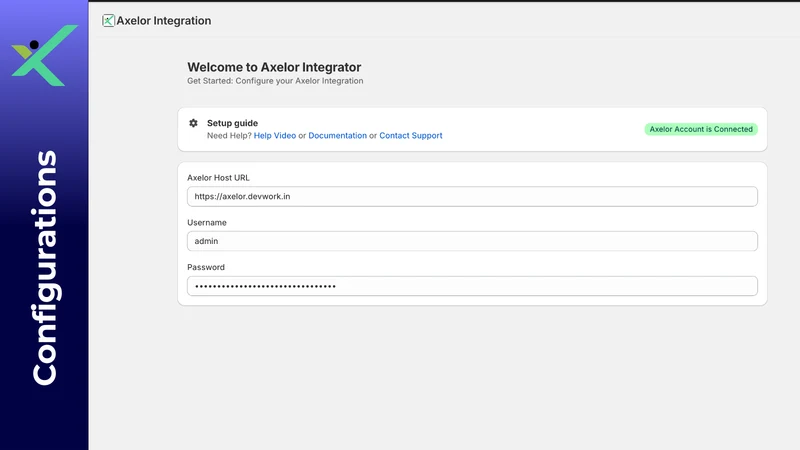Click the Password label
Screen dimensions: 800x450
coord(206,267)
